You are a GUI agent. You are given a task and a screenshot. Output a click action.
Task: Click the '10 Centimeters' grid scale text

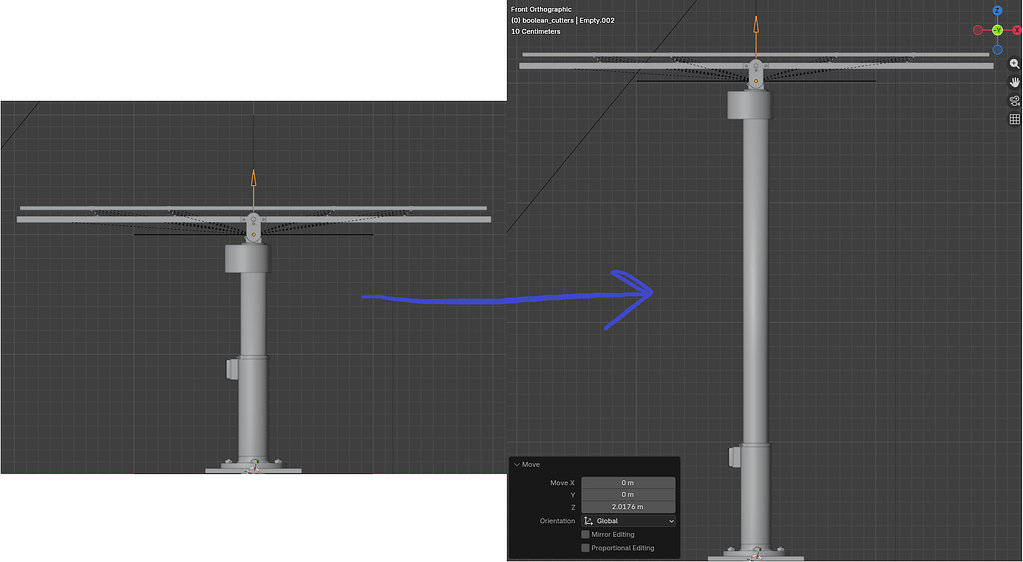click(x=536, y=31)
